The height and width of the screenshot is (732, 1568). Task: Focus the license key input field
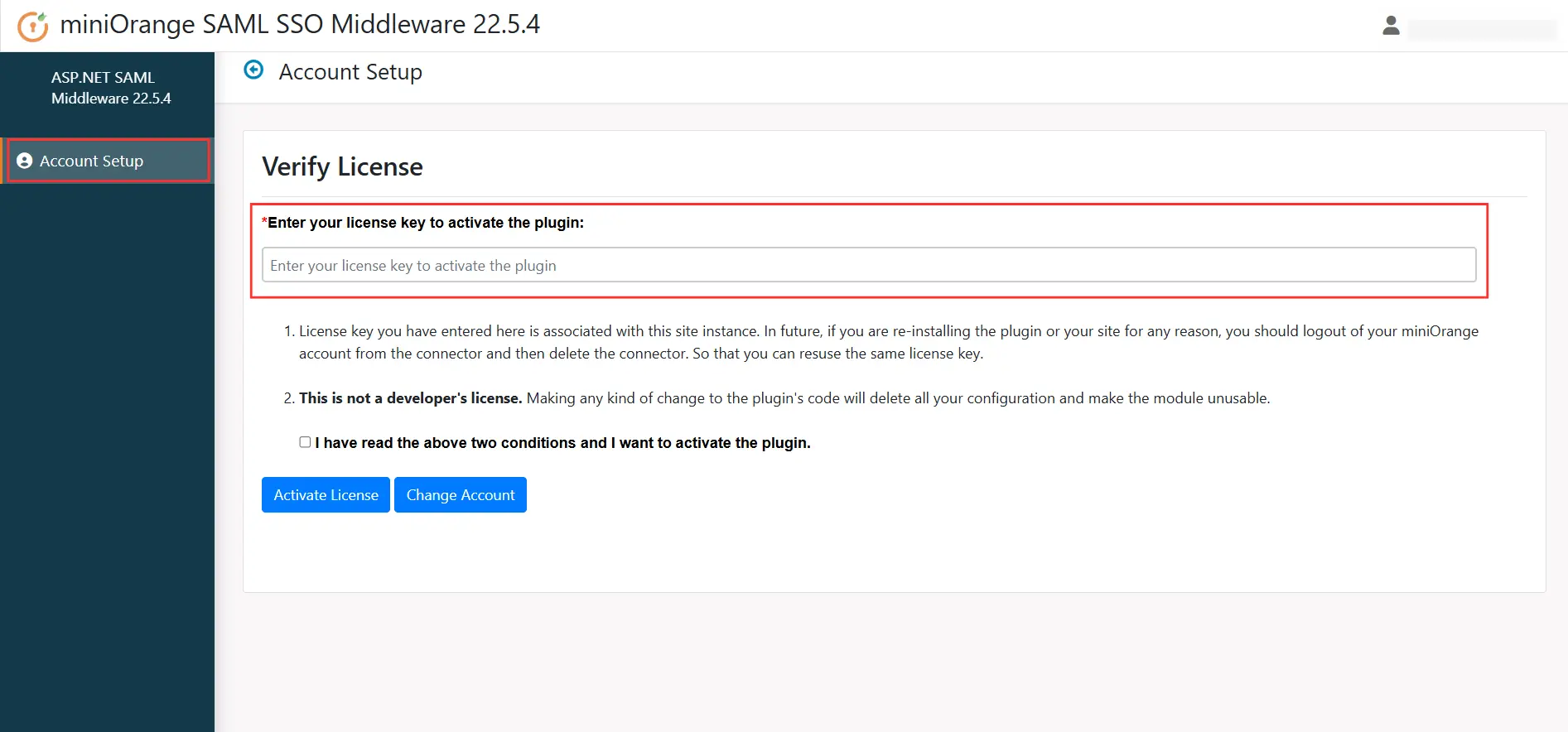coord(868,265)
